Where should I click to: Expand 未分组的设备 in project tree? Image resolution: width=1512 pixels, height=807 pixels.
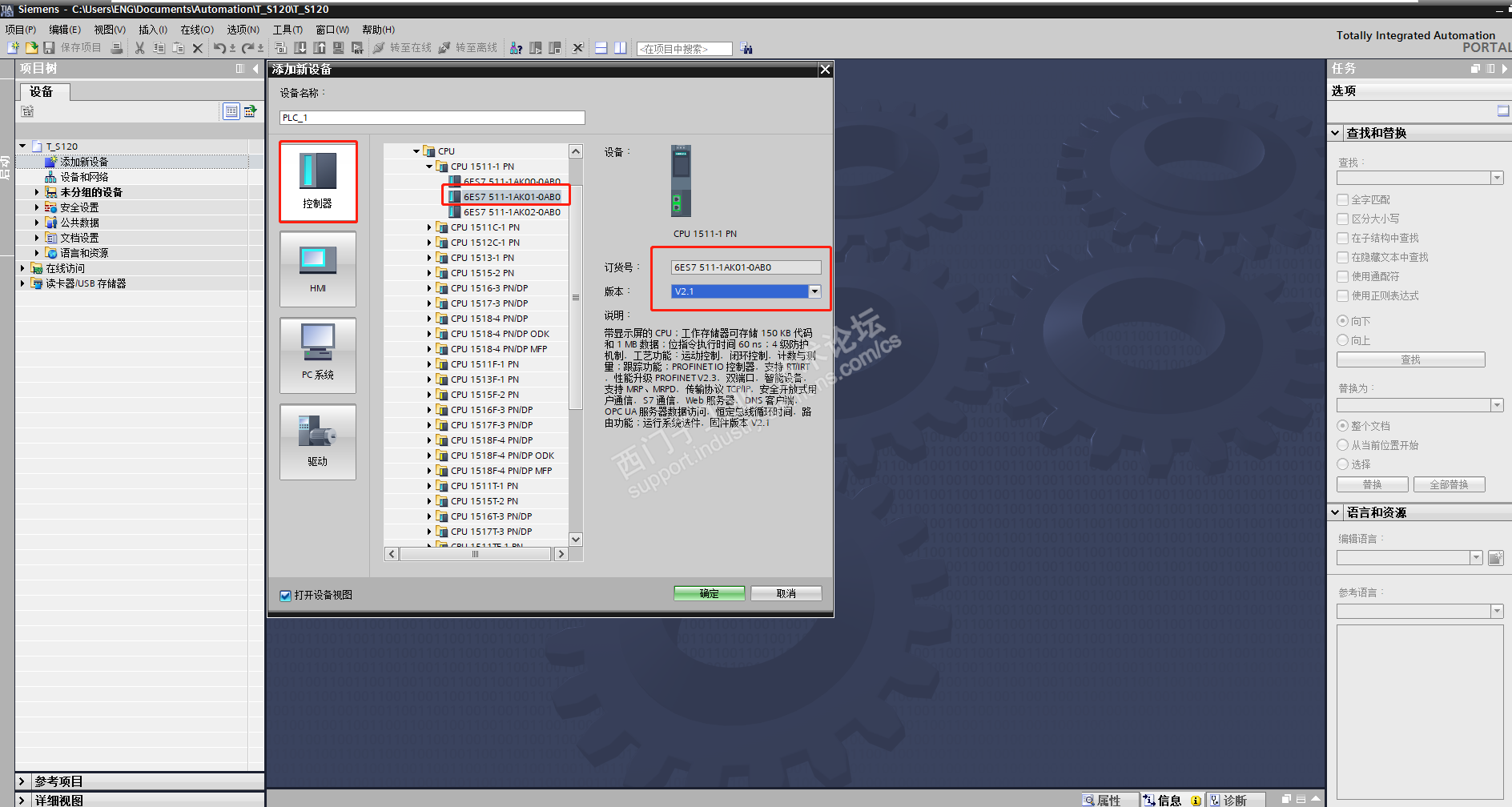[37, 192]
